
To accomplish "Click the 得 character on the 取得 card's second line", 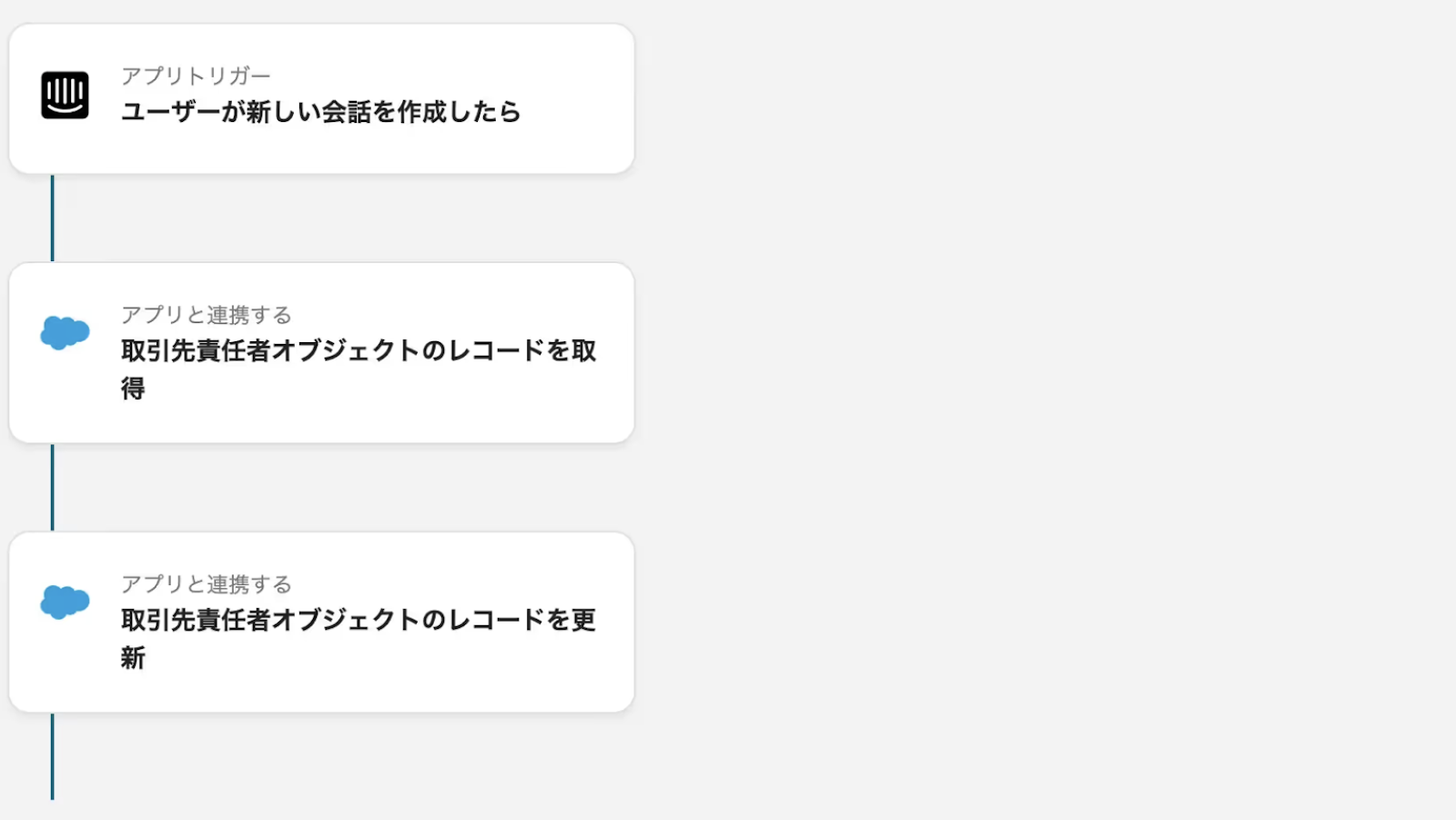I will pos(133,389).
